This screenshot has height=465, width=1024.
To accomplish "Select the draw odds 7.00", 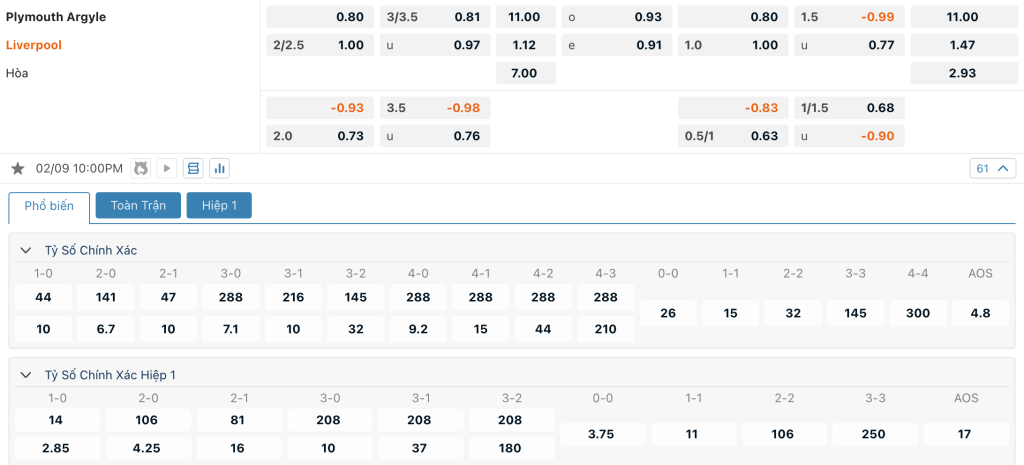I will click(x=526, y=73).
